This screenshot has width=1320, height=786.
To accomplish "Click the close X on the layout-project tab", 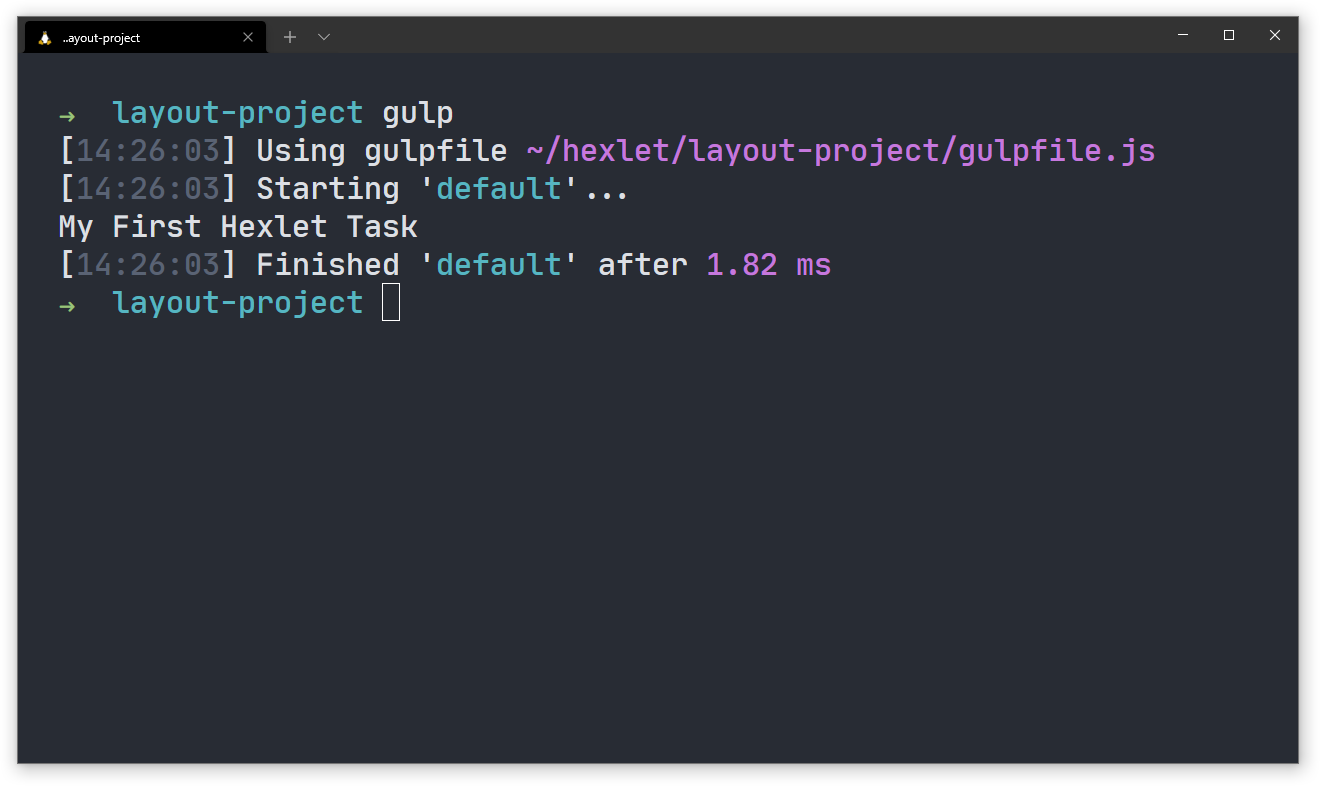I will pos(248,37).
